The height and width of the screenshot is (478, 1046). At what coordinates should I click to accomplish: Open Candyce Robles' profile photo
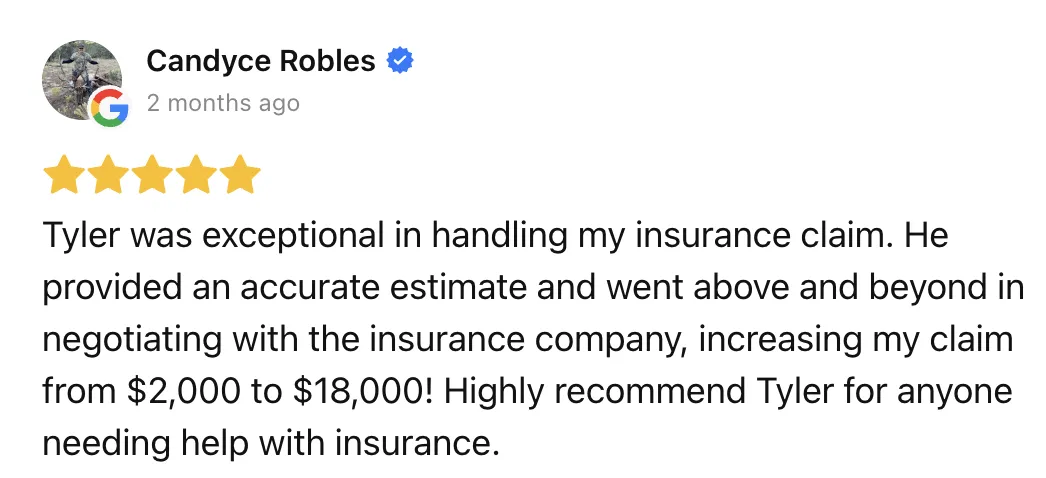[x=82, y=80]
